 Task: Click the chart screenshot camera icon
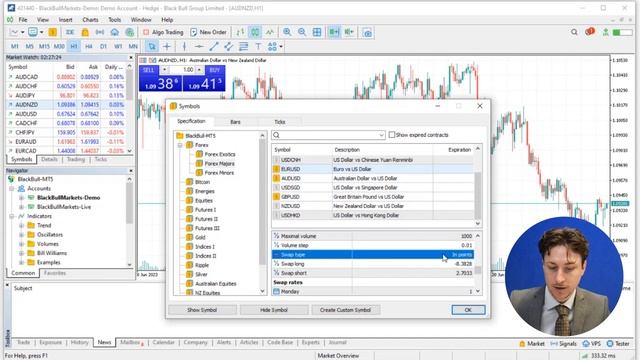click(x=367, y=33)
